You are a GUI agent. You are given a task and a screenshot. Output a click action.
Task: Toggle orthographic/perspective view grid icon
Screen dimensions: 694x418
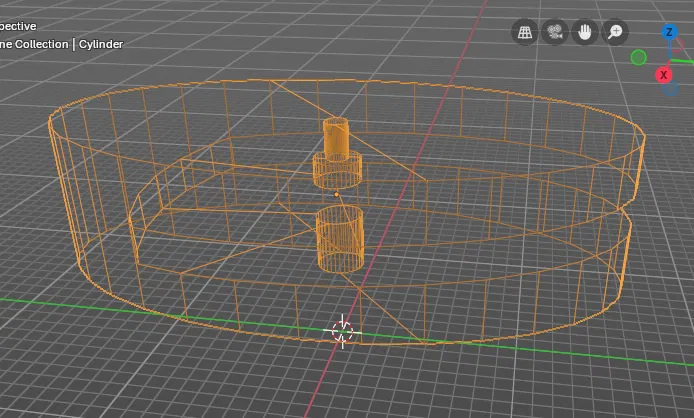(524, 32)
